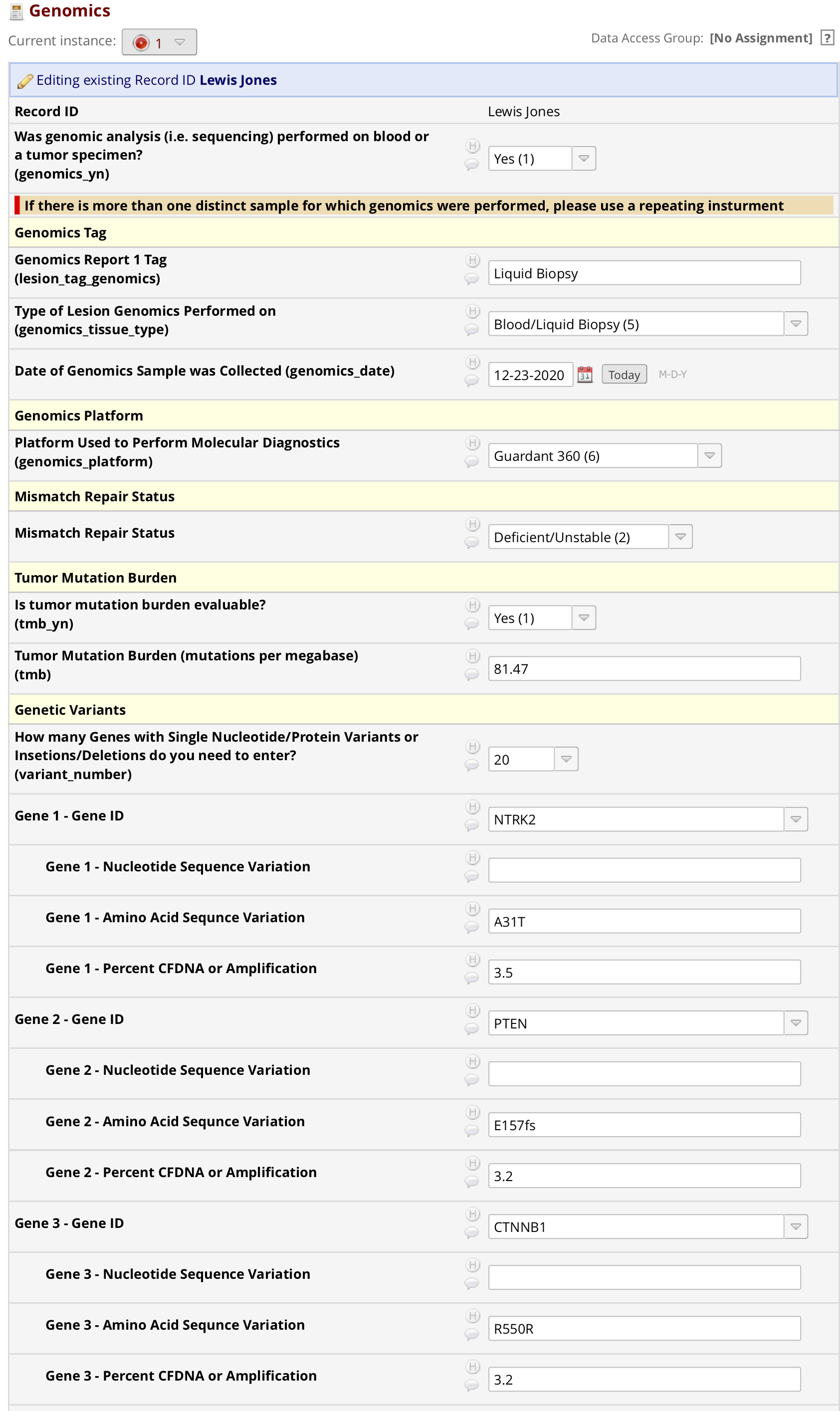Open the date picker calendar icon
The width and height of the screenshot is (840, 1411).
pyautogui.click(x=585, y=375)
